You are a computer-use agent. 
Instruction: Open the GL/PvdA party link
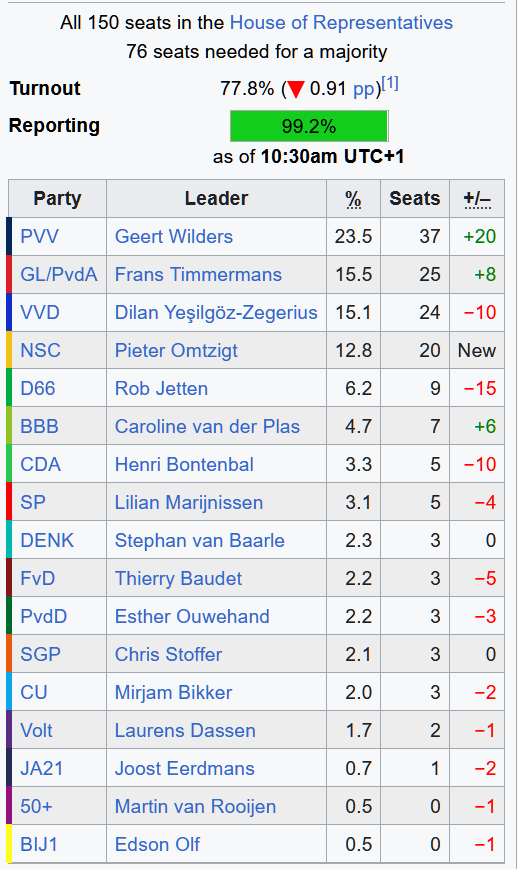pos(59,274)
